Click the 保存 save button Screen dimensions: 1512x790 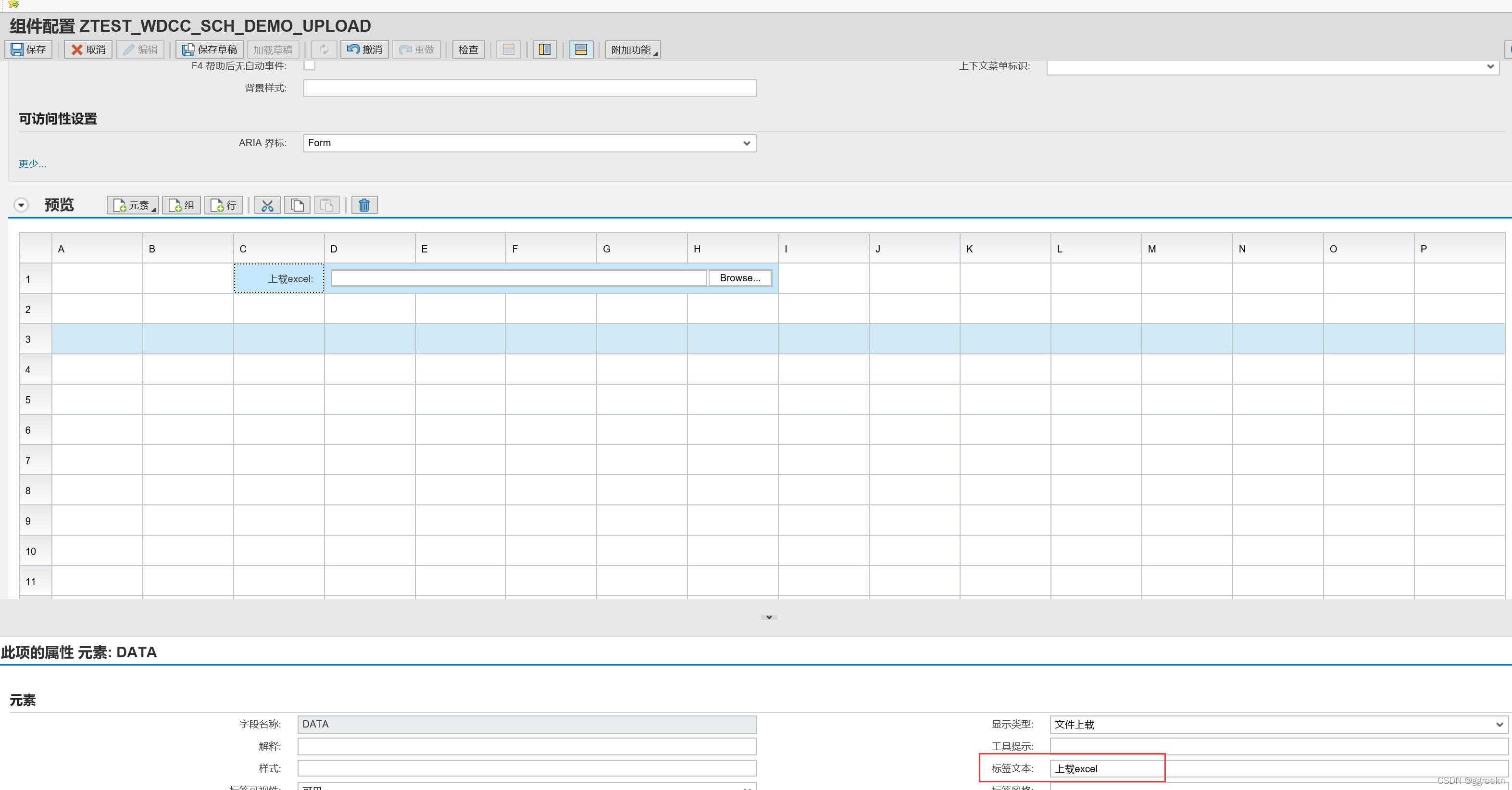click(x=29, y=50)
